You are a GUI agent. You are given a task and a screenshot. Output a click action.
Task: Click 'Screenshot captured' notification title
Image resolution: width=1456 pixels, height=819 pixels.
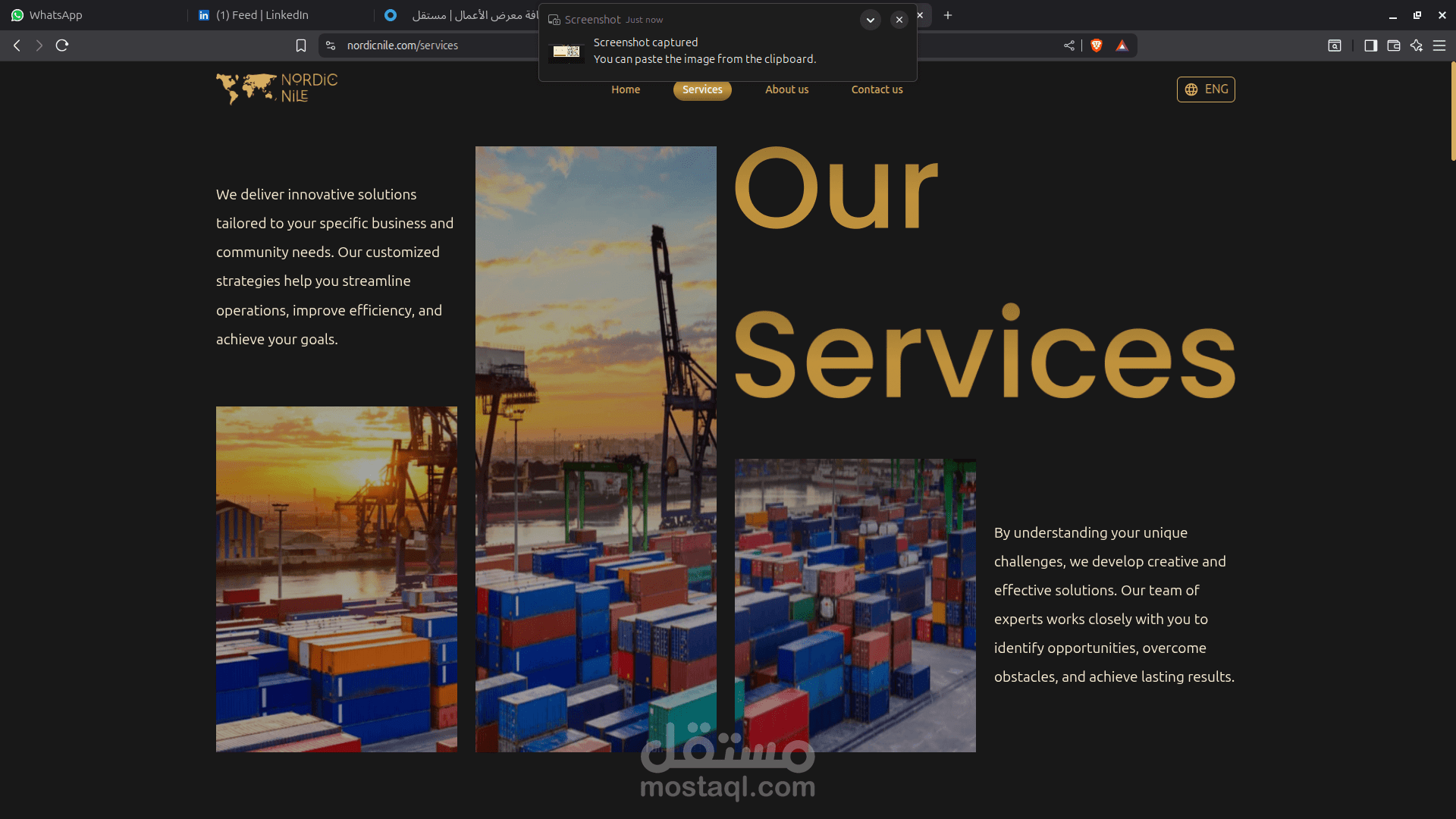(645, 42)
